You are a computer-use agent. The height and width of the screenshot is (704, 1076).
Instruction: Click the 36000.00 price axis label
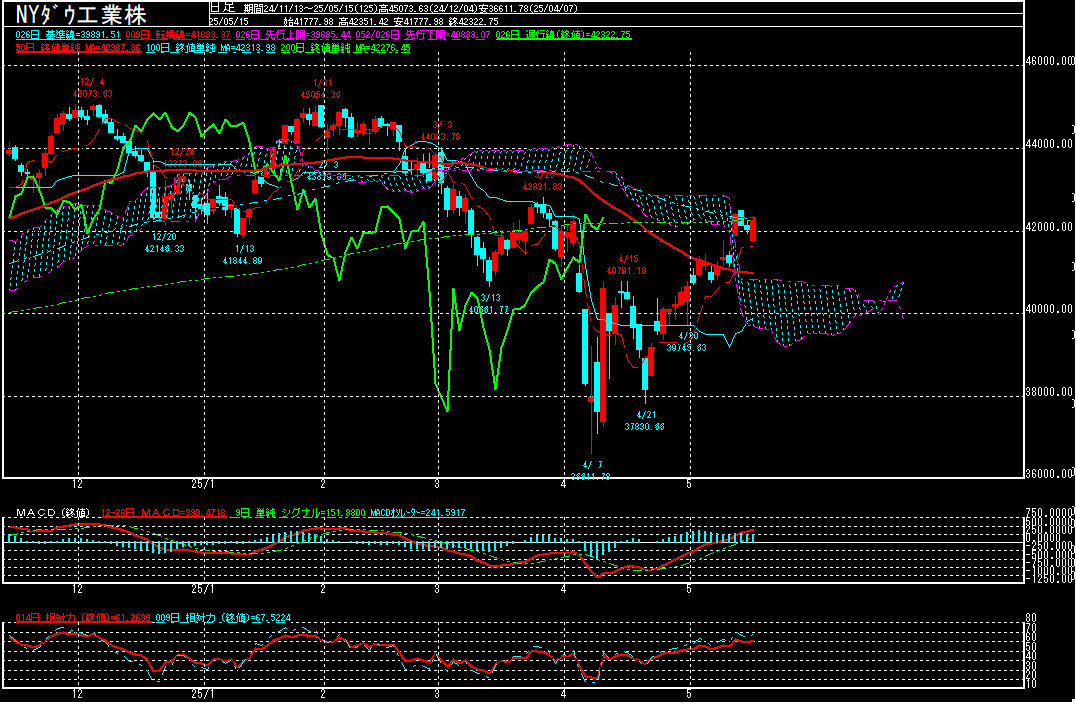pos(1049,474)
